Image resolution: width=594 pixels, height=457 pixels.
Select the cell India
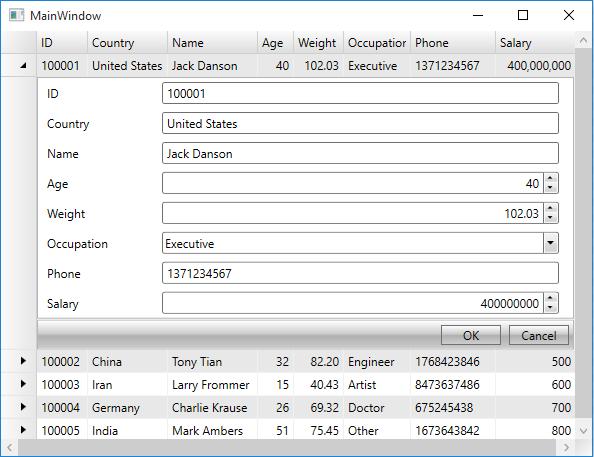click(x=128, y=430)
